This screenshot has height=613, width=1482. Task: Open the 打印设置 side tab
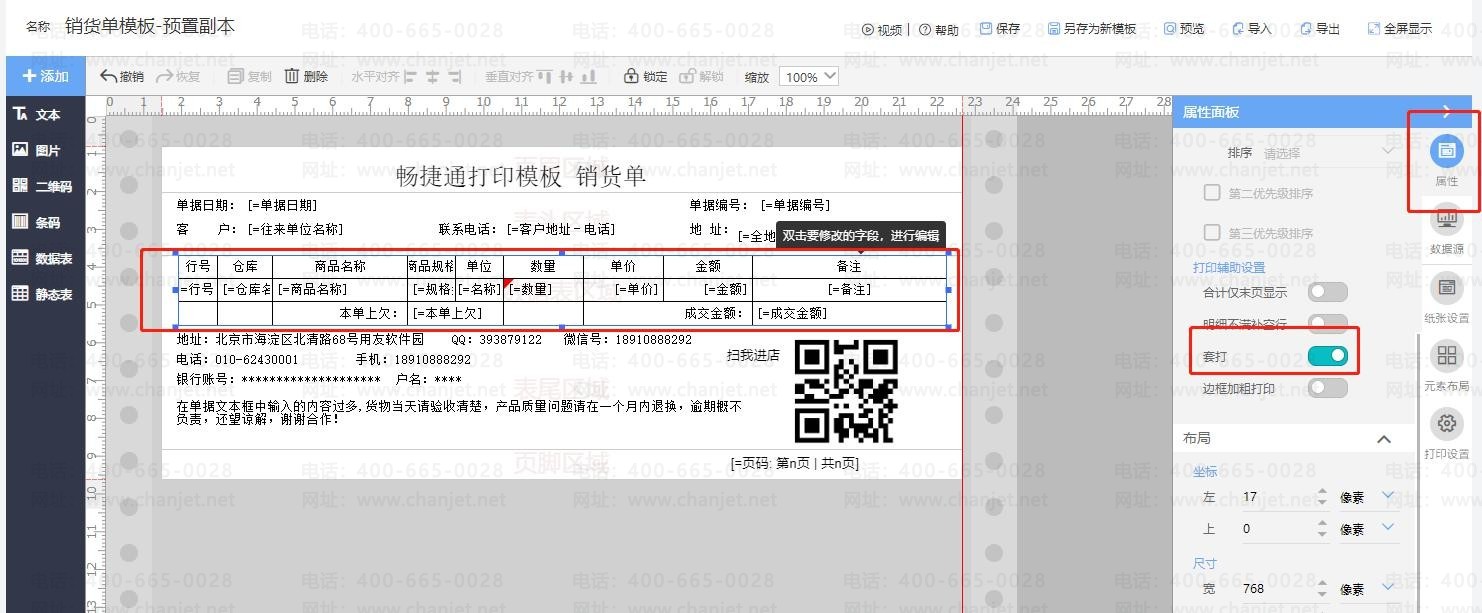pyautogui.click(x=1446, y=434)
